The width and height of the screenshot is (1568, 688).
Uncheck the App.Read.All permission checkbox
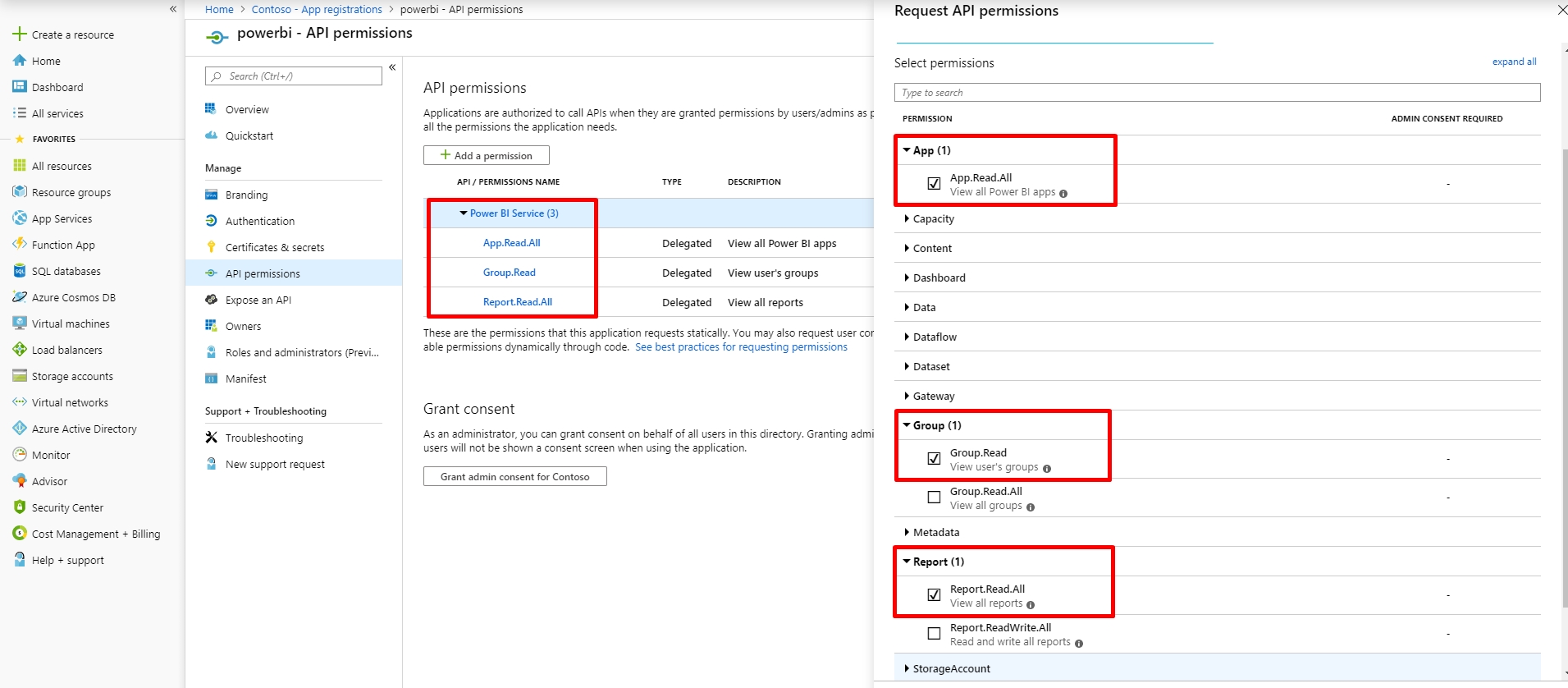934,184
